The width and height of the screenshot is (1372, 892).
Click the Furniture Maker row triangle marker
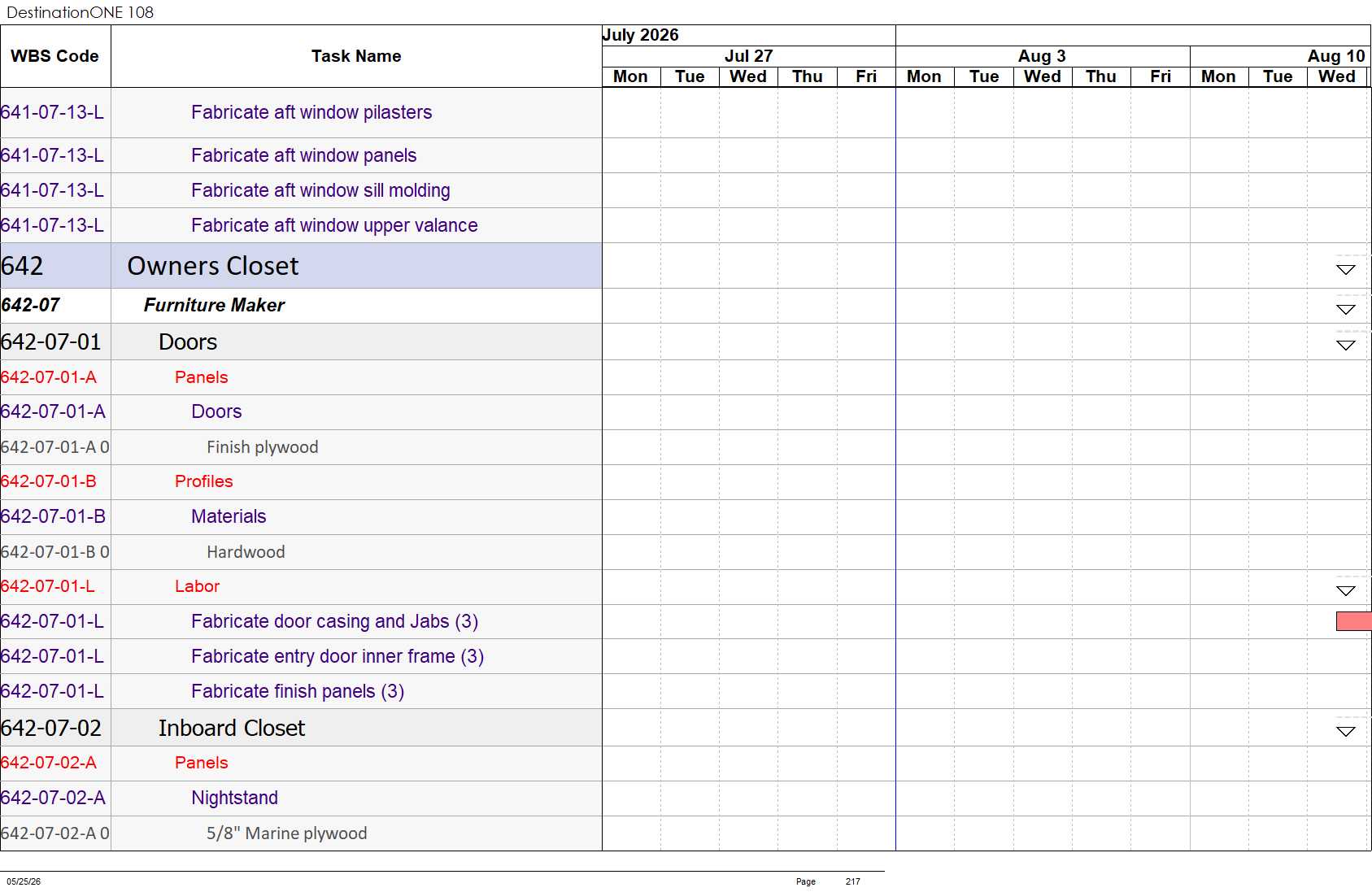point(1346,310)
